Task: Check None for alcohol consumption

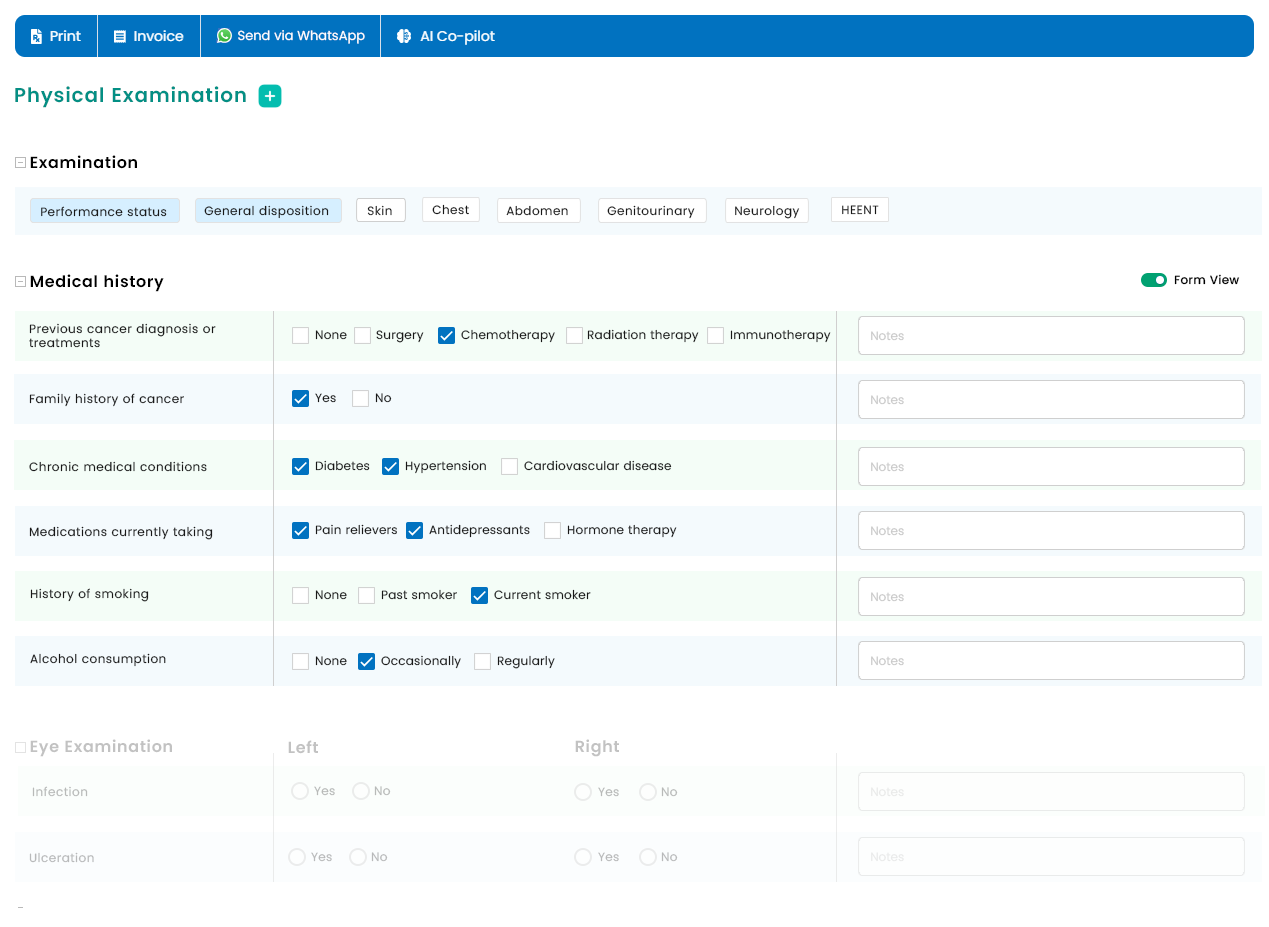Action: pyautogui.click(x=300, y=661)
